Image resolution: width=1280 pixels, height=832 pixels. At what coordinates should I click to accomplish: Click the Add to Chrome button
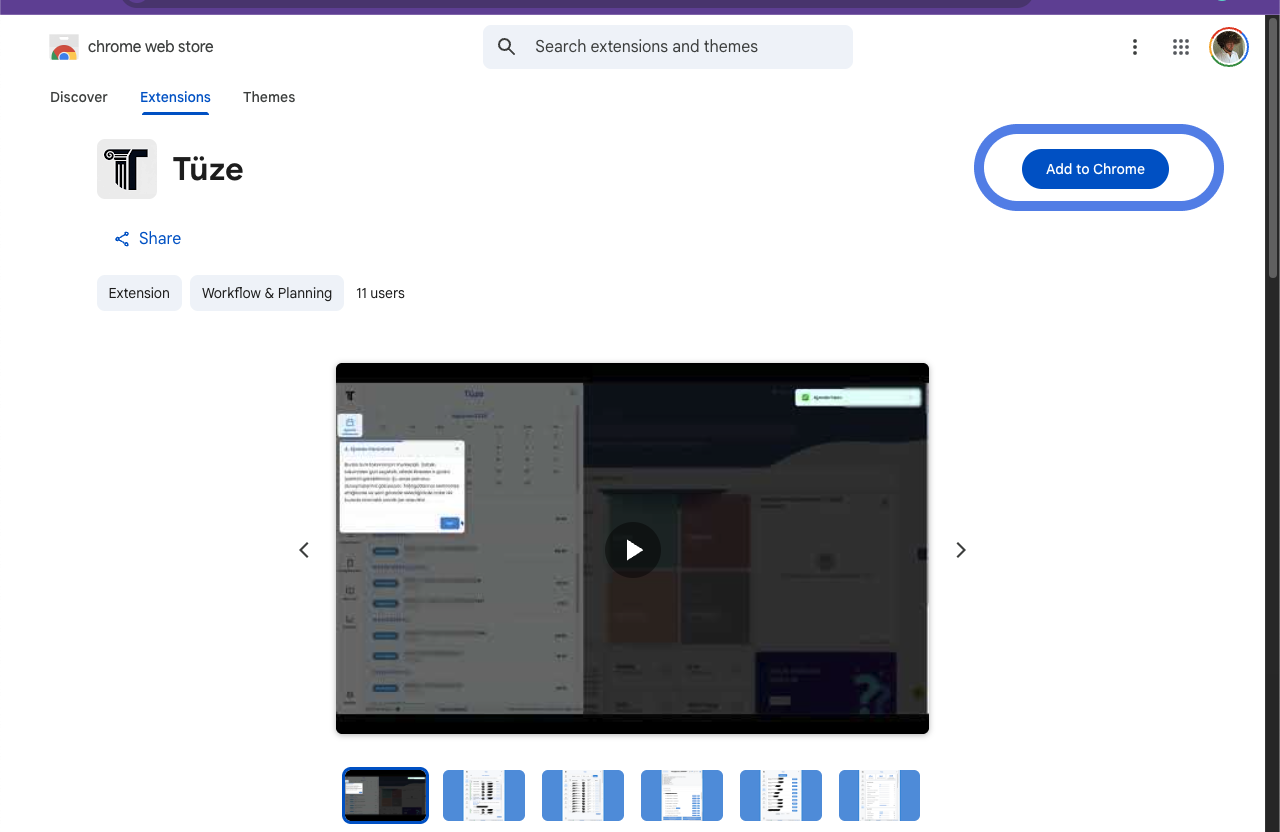[1095, 169]
